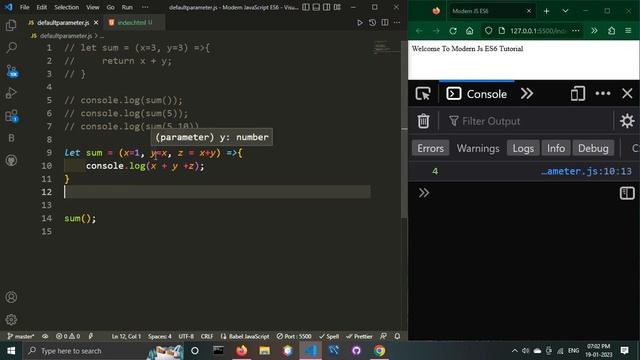Screen dimensions: 640x360
Task: Open the Accounts menu icon
Action: [x=11, y=297]
